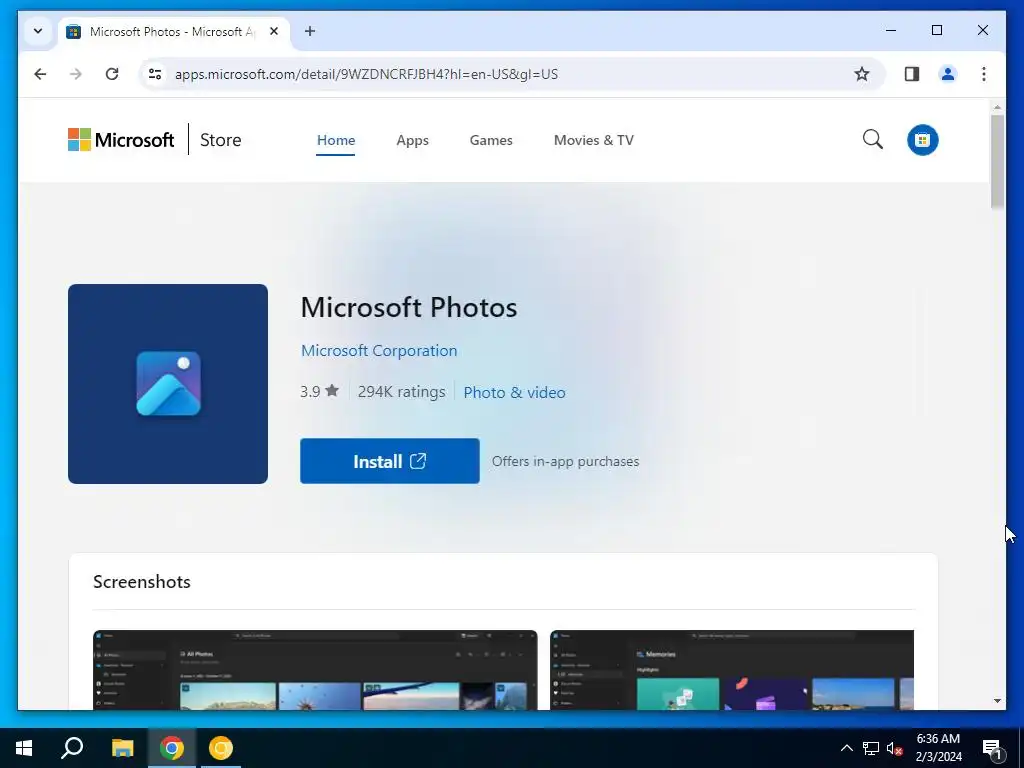
Task: Click the address bar URL
Action: tap(366, 74)
